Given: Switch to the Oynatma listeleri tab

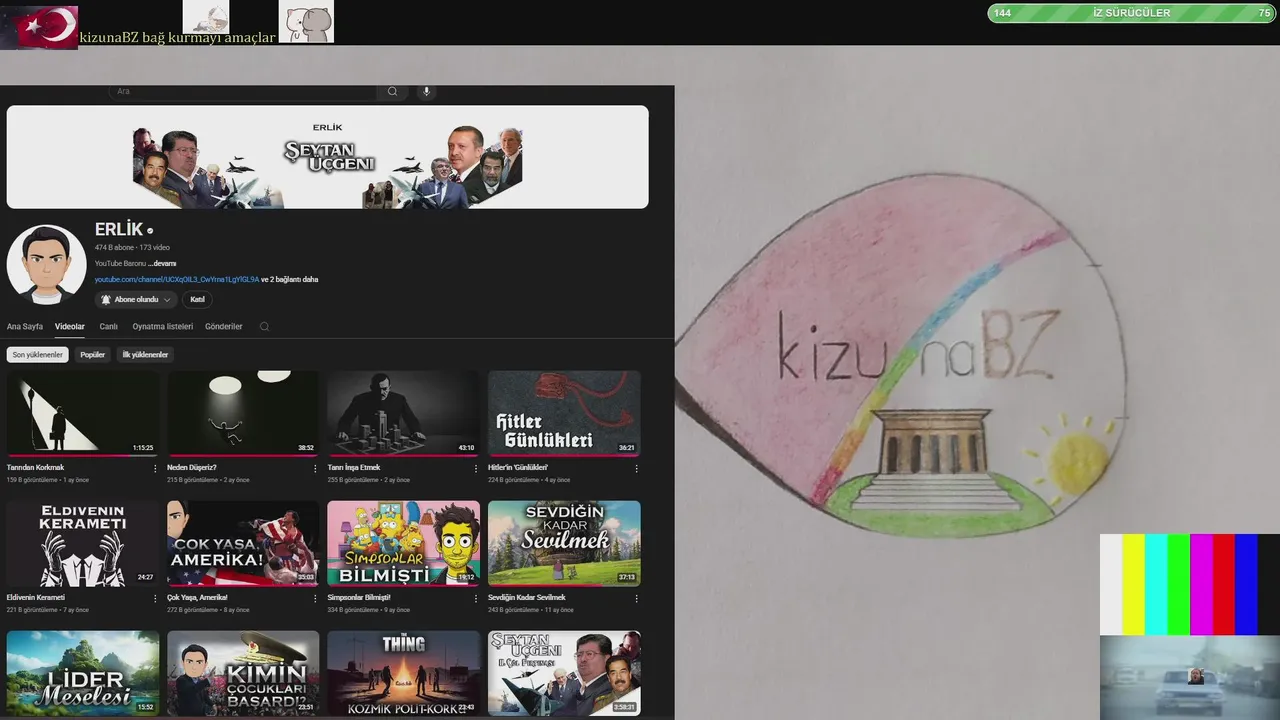Looking at the screenshot, I should 163,327.
